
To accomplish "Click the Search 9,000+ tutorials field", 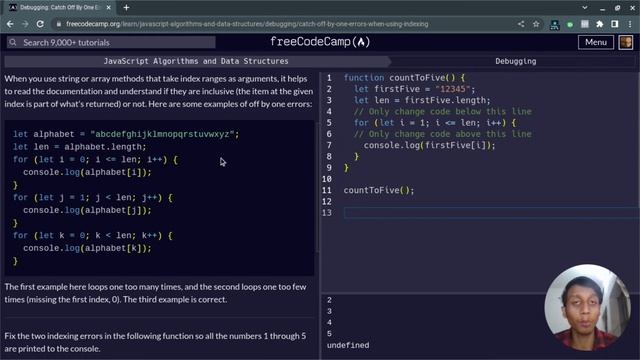I will (x=111, y=42).
